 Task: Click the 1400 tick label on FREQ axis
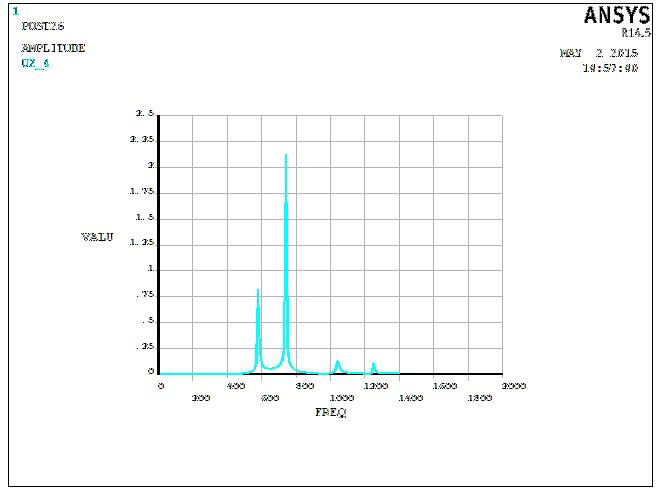click(411, 398)
